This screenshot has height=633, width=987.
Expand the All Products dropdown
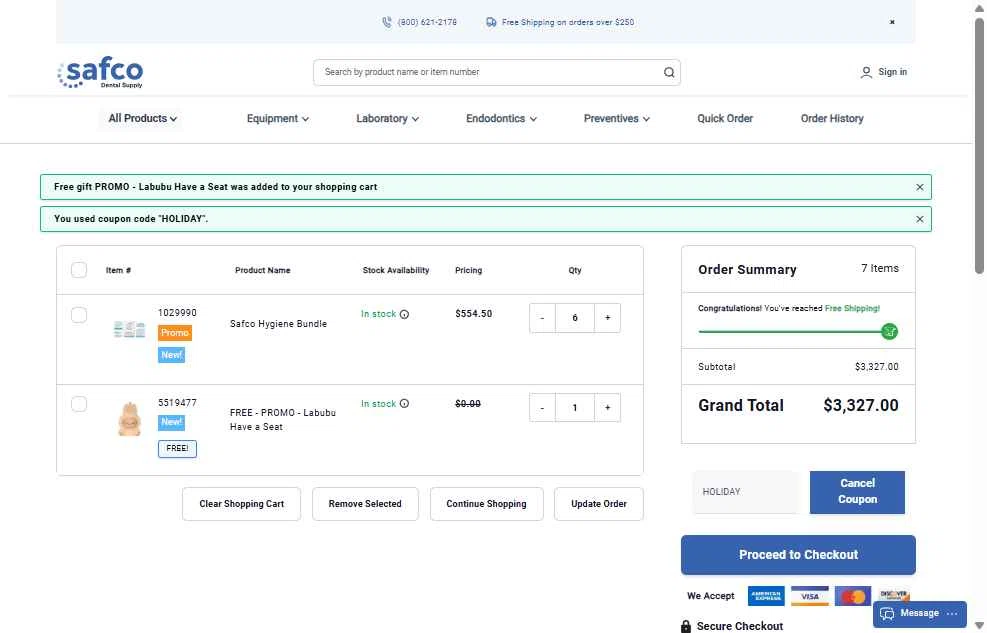142,118
